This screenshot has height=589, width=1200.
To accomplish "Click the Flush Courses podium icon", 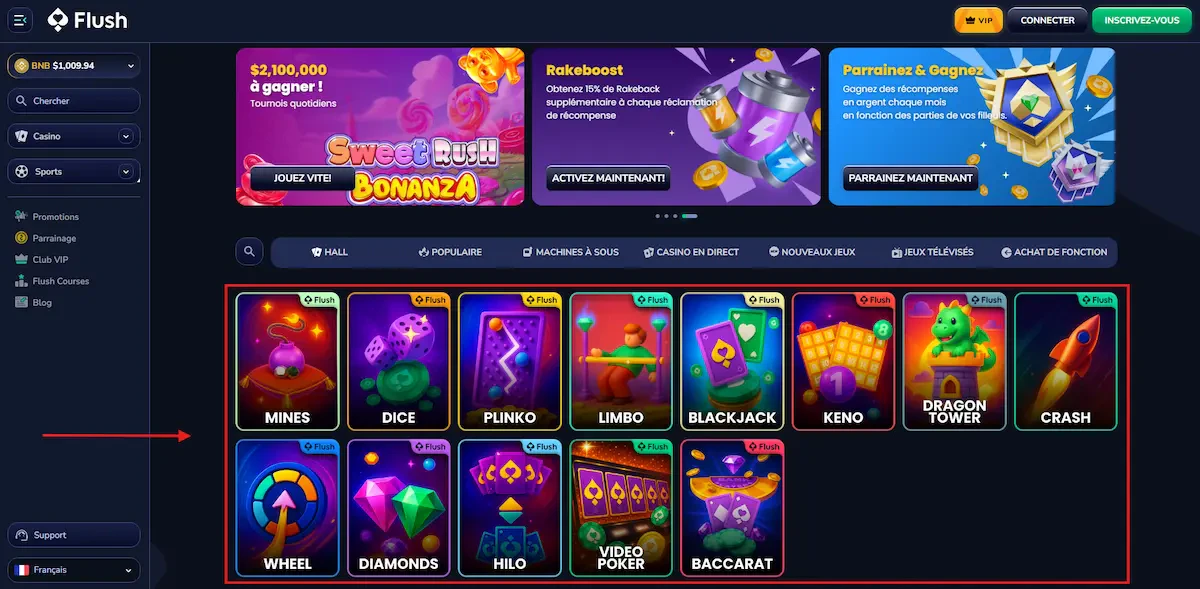I will pyautogui.click(x=21, y=281).
